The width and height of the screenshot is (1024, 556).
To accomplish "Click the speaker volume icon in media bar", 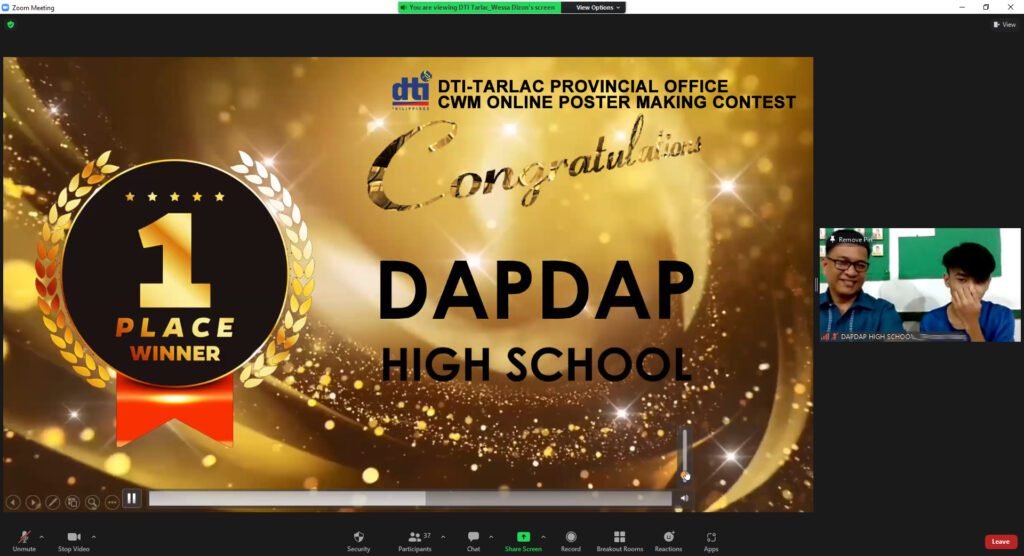I will (684, 499).
